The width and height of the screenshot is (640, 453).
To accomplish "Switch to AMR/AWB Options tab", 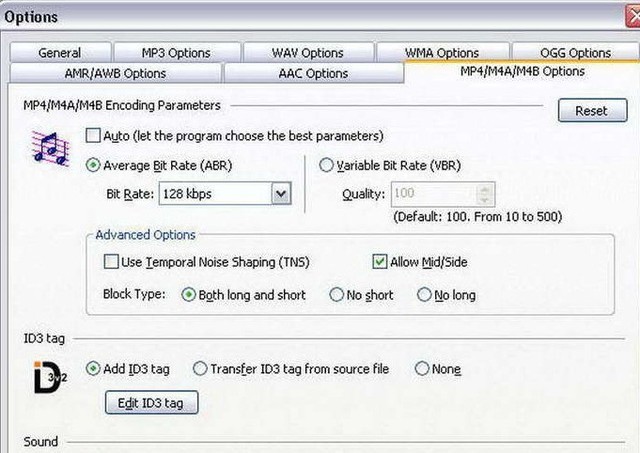I will pyautogui.click(x=115, y=73).
